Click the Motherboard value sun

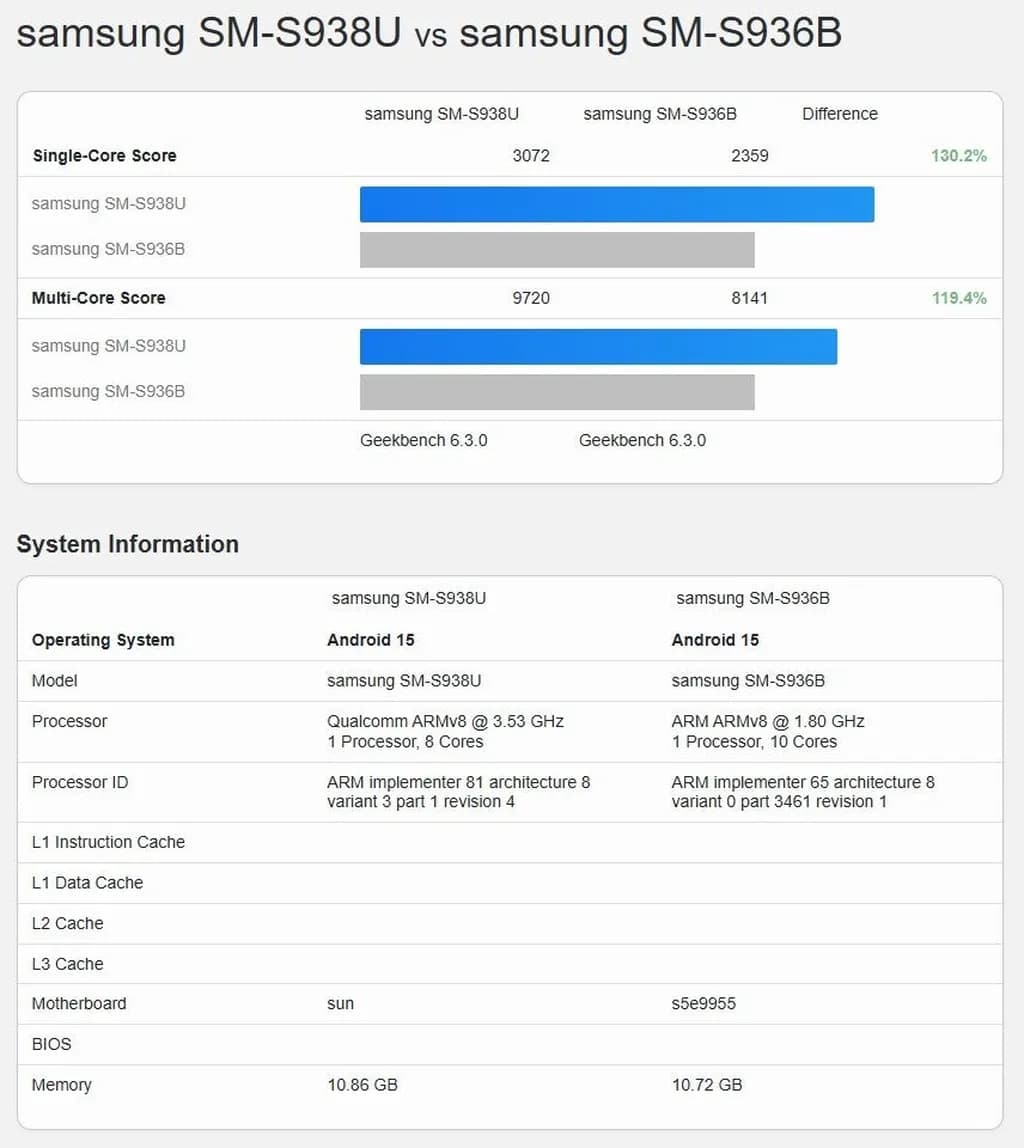(x=340, y=1004)
